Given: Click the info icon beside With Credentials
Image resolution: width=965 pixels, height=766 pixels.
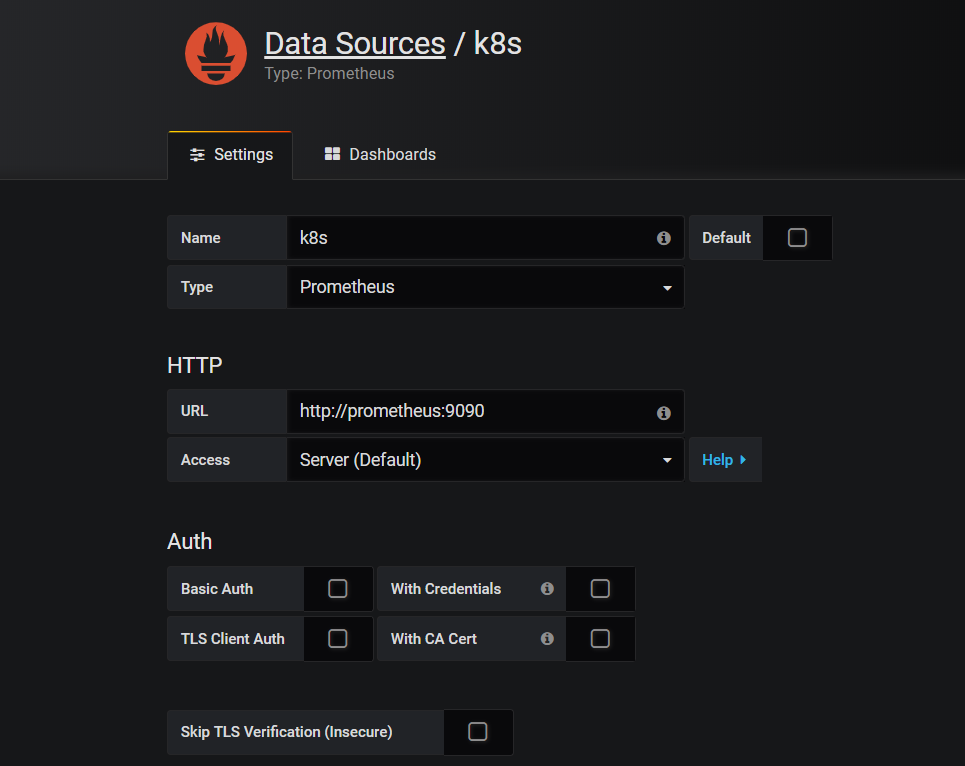Looking at the screenshot, I should 547,589.
